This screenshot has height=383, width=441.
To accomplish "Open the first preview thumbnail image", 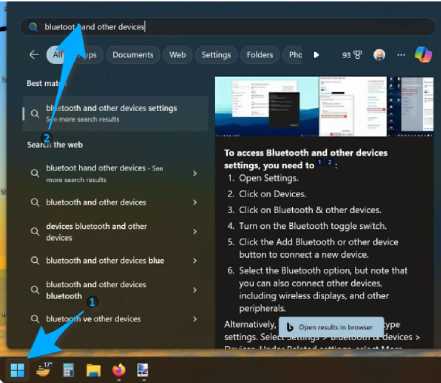I will click(267, 106).
